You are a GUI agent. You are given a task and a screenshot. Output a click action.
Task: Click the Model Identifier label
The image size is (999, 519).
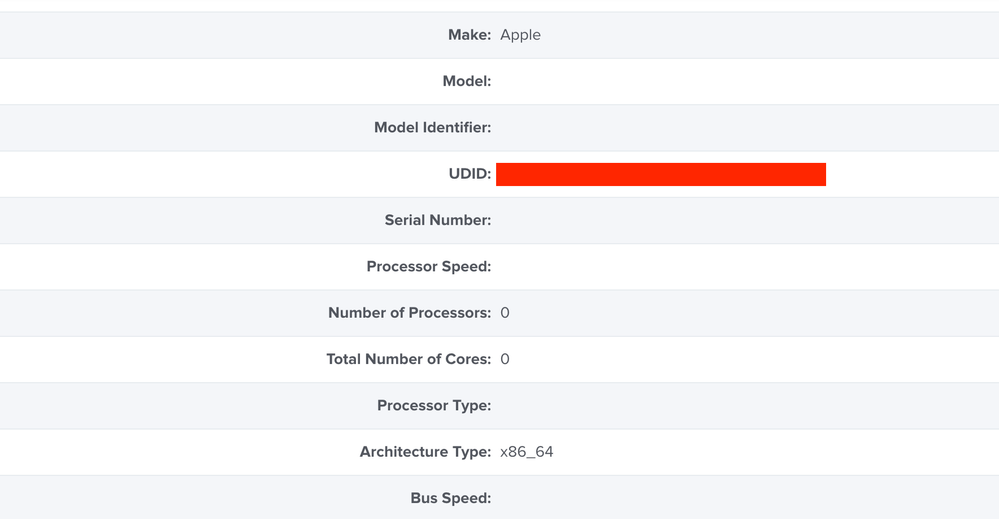(432, 127)
